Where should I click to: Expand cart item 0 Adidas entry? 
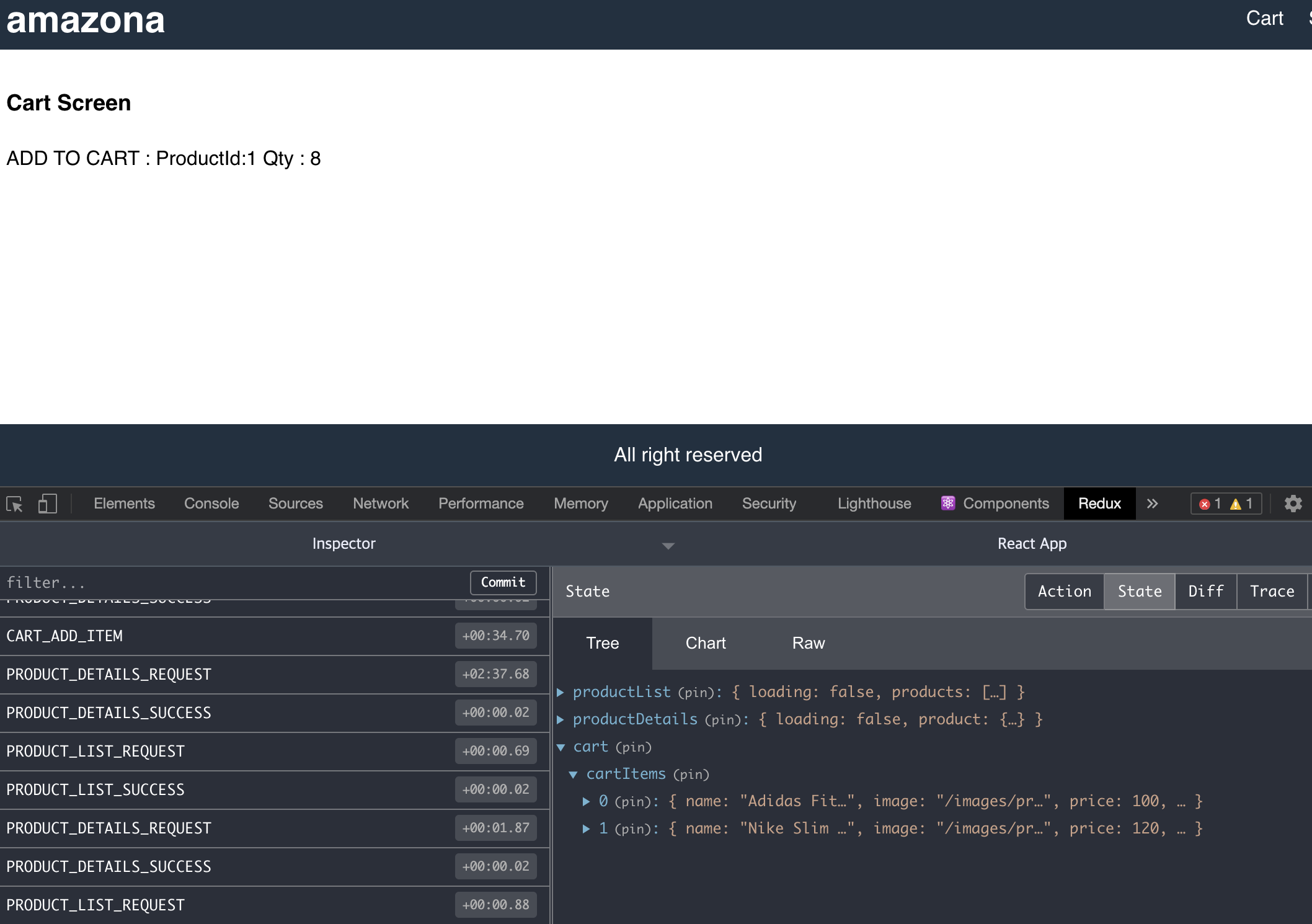tap(587, 801)
